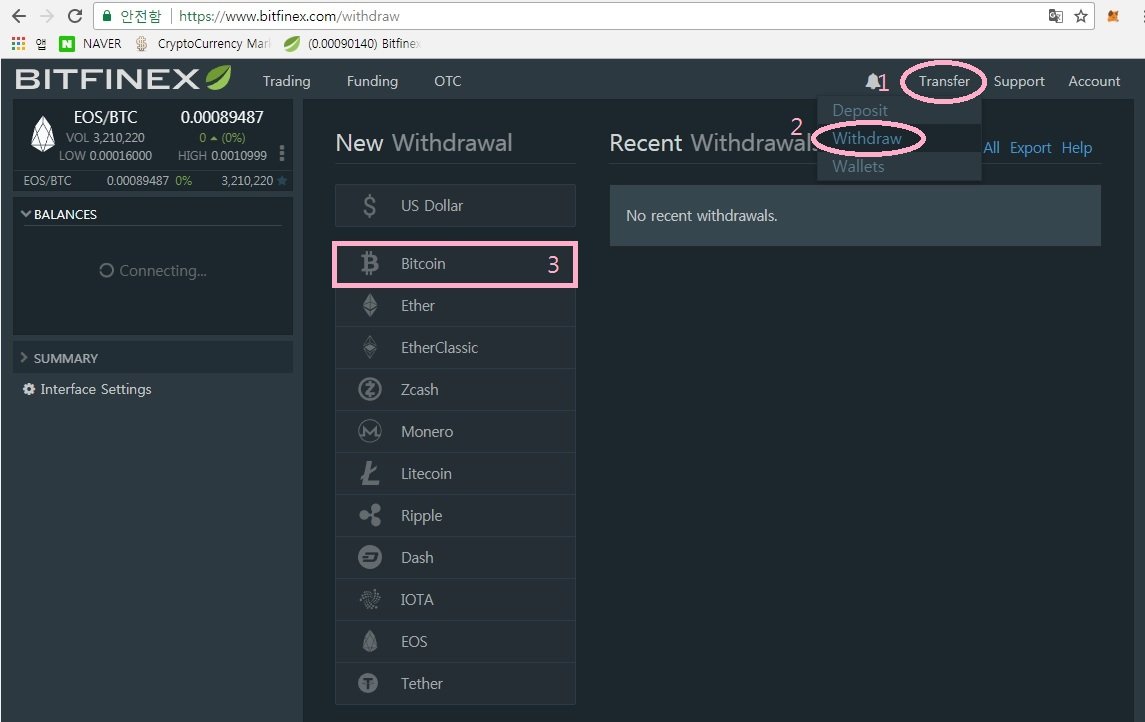Image resolution: width=1145 pixels, height=722 pixels.
Task: Click the Litecoin symbol icon
Action: click(369, 473)
